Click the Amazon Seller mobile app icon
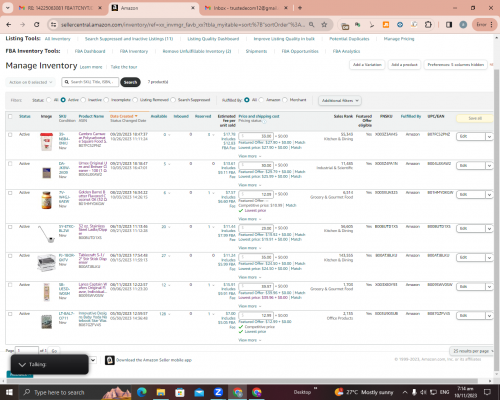 tap(110, 360)
